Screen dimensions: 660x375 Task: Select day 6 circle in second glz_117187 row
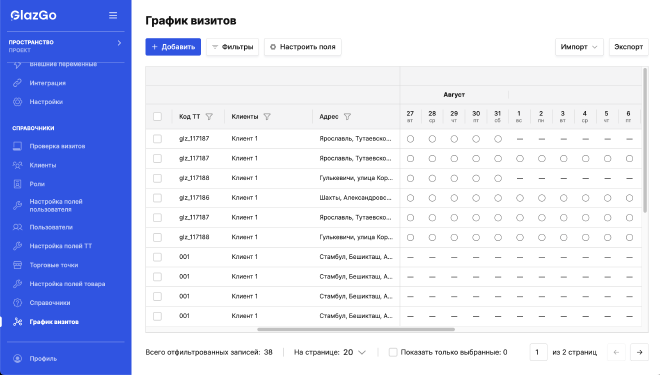[629, 159]
